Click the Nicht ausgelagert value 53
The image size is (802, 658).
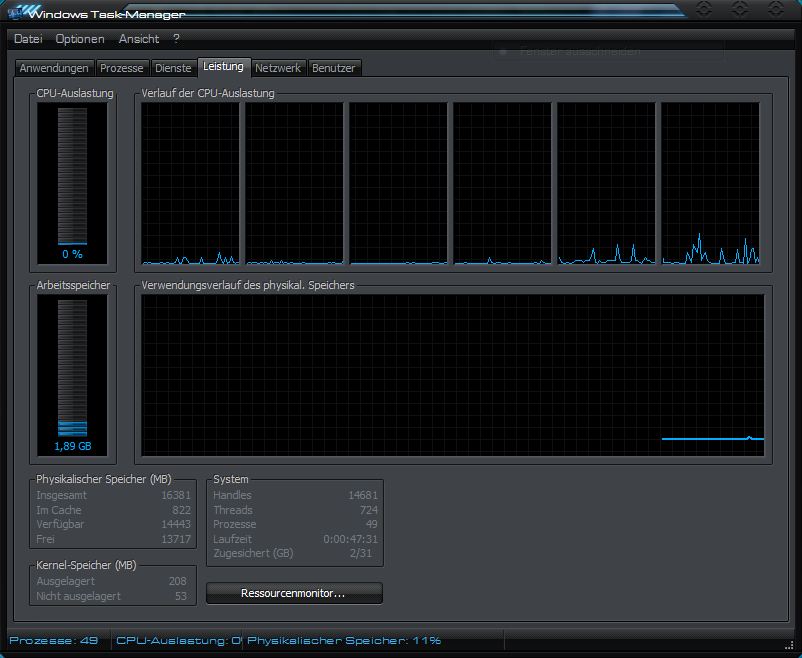[181, 596]
